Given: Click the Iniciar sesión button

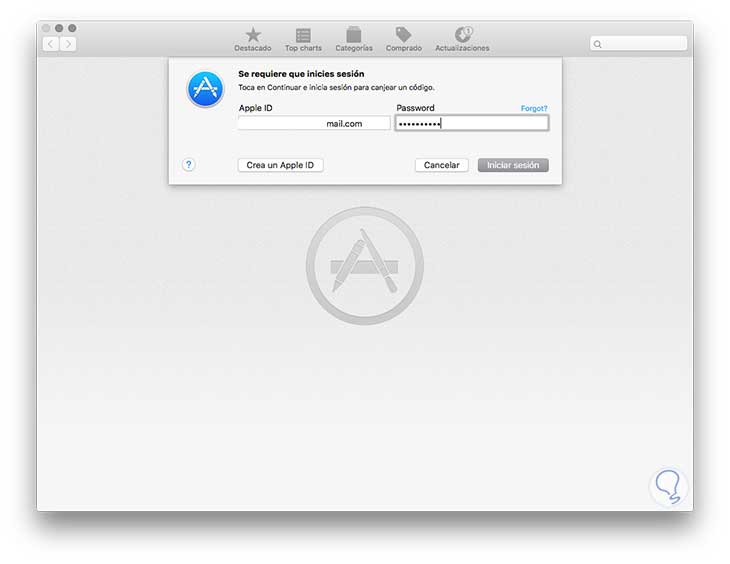Looking at the screenshot, I should [513, 165].
